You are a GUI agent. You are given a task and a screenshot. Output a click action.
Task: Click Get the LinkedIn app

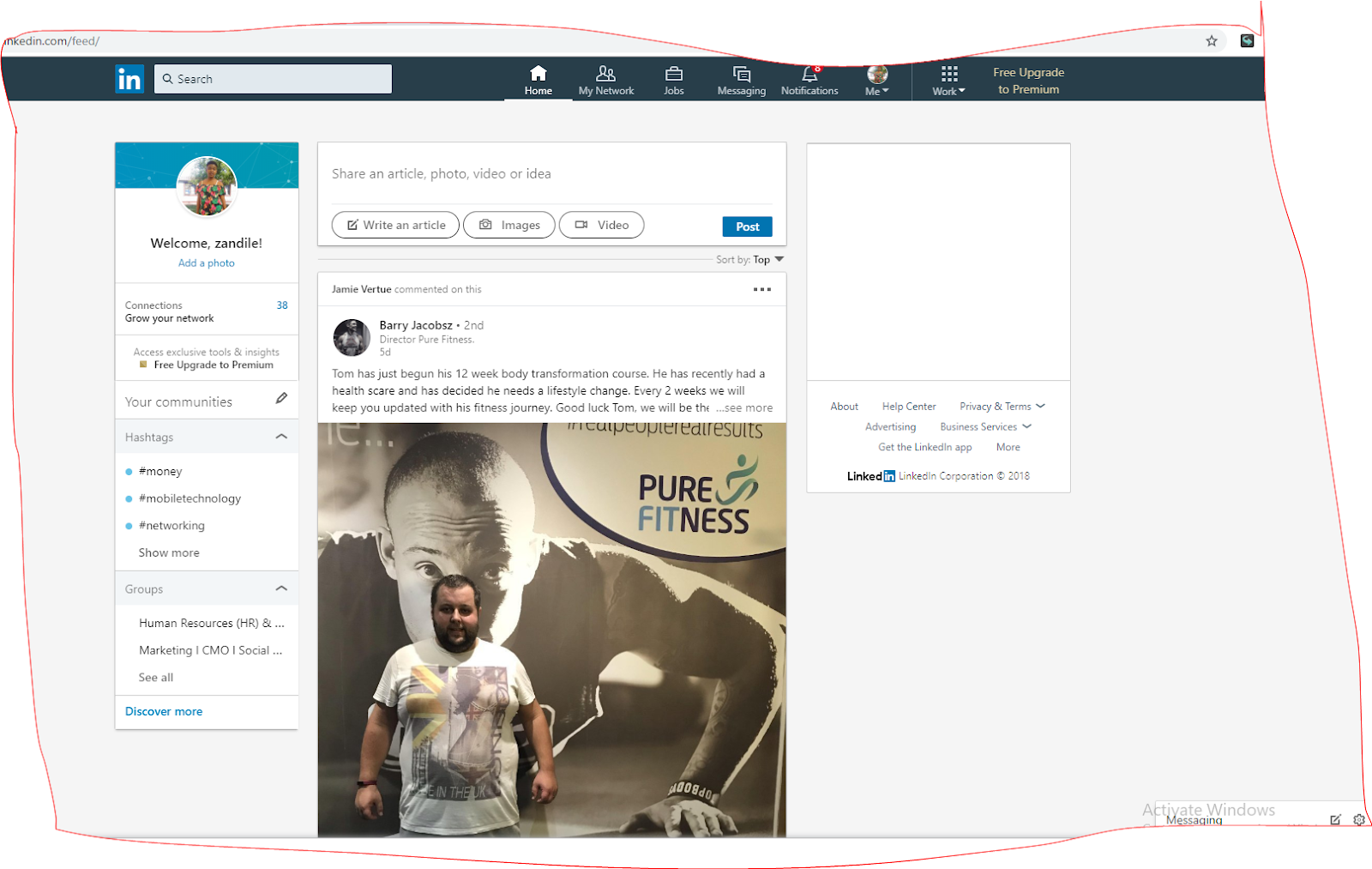(x=925, y=448)
